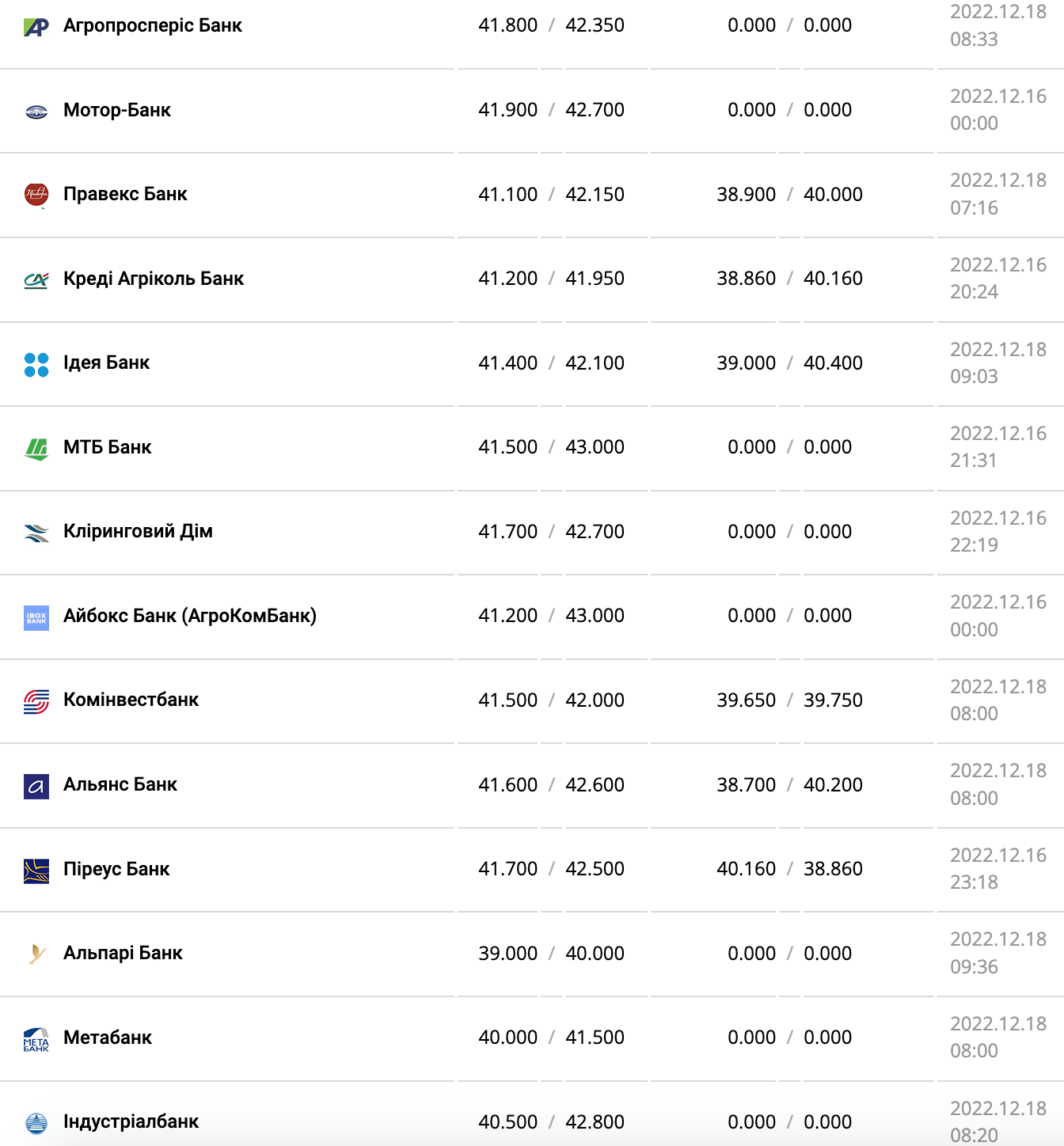Viewport: 1064px width, 1146px height.
Task: Click the Індустріалбанк round logo
Action: pos(36,1123)
